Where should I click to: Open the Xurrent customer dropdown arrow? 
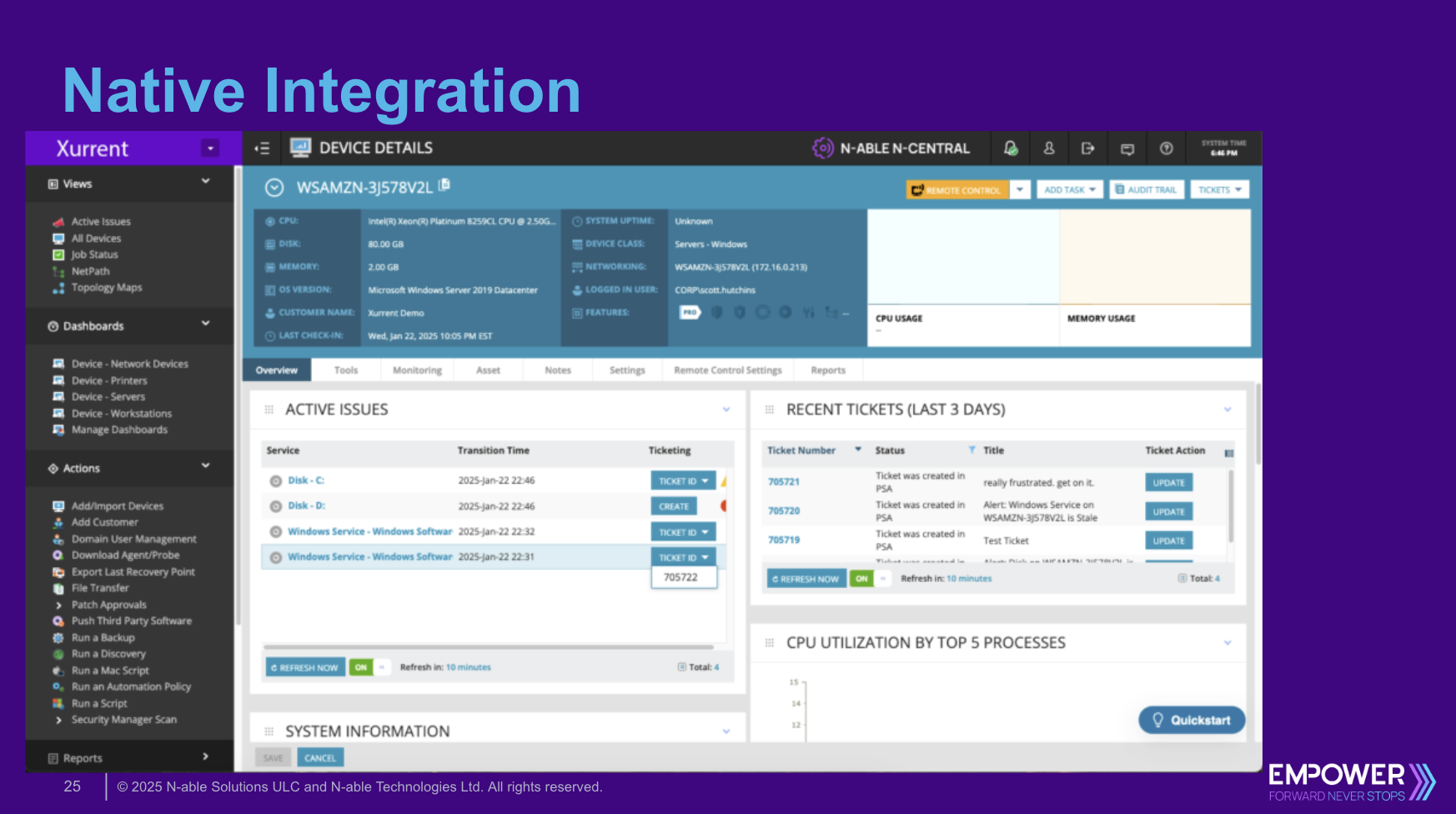pos(210,148)
